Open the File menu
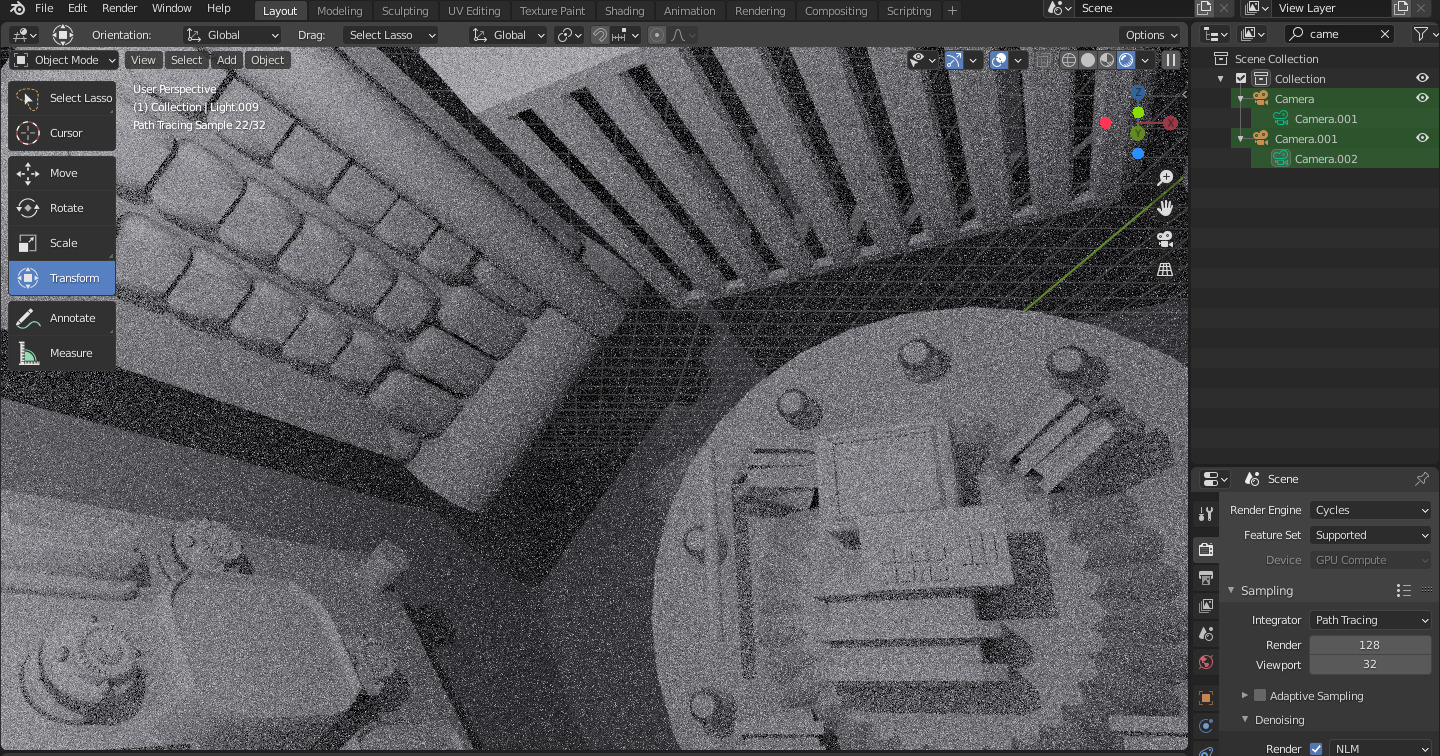 tap(44, 8)
